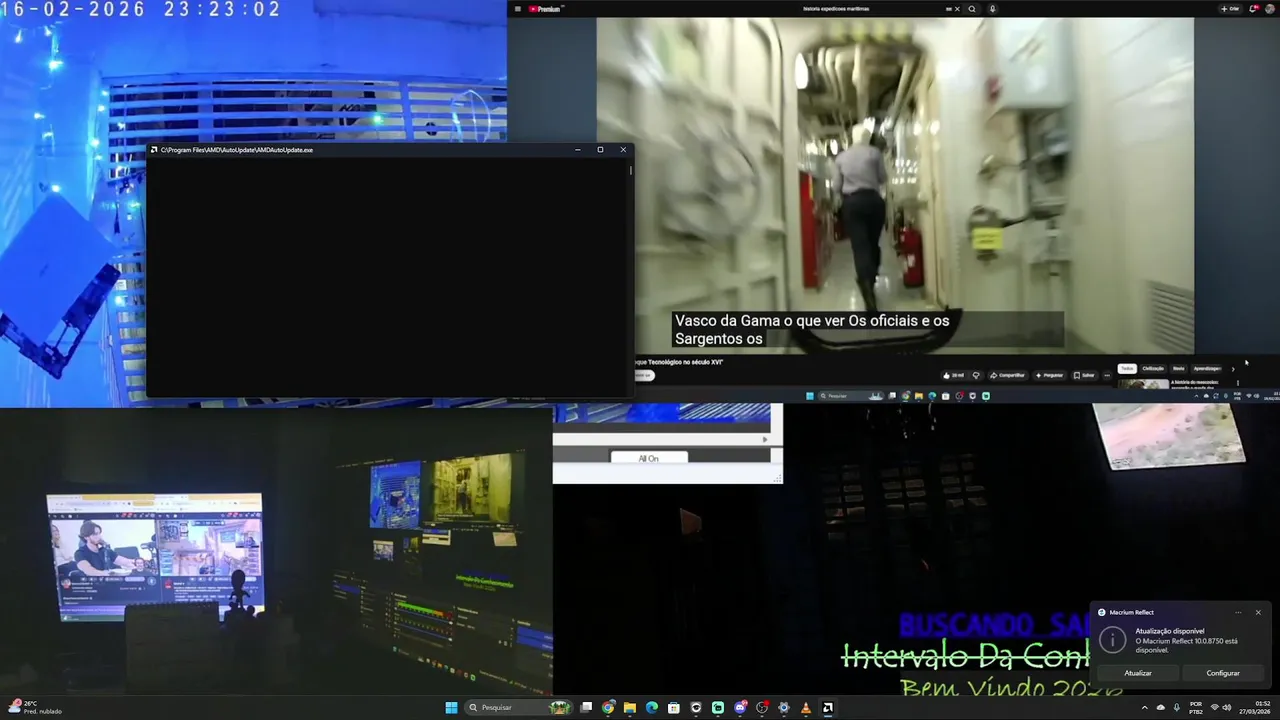The width and height of the screenshot is (1280, 720).
Task: Dismiss the Macrium Reflect notification
Action: click(1258, 612)
